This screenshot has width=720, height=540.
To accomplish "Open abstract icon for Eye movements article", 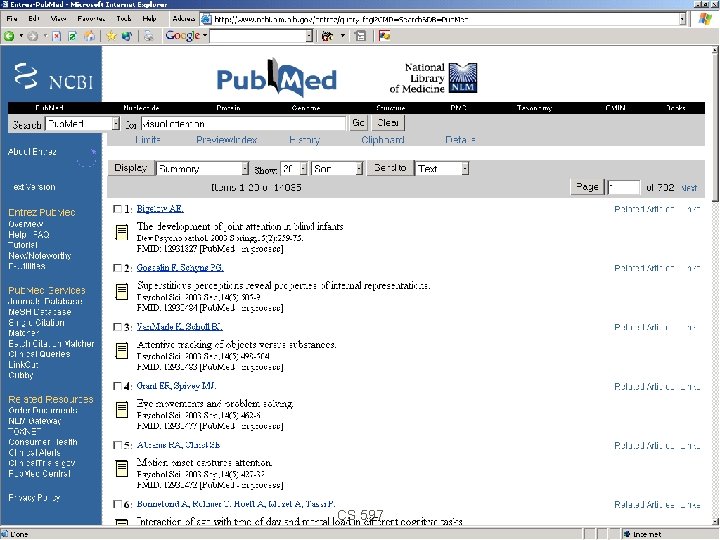I will click(122, 410).
